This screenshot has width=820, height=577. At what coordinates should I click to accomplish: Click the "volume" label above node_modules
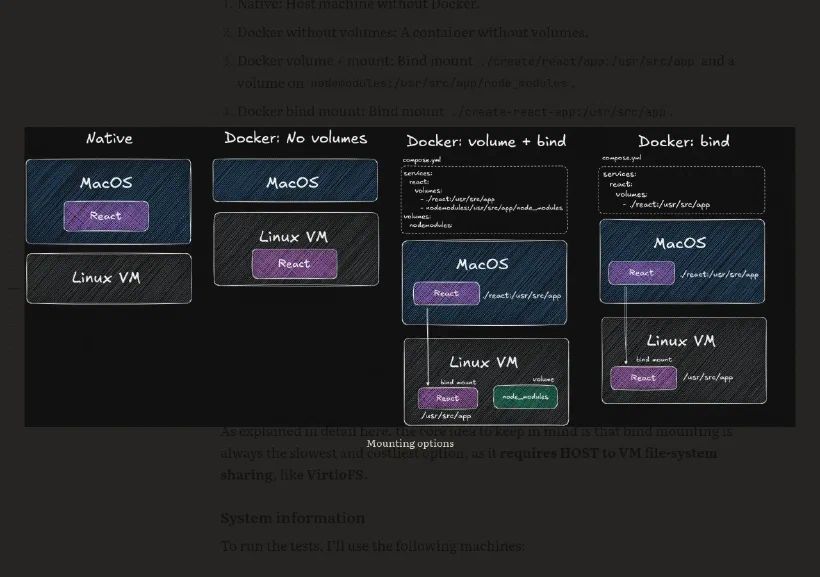[x=543, y=379]
